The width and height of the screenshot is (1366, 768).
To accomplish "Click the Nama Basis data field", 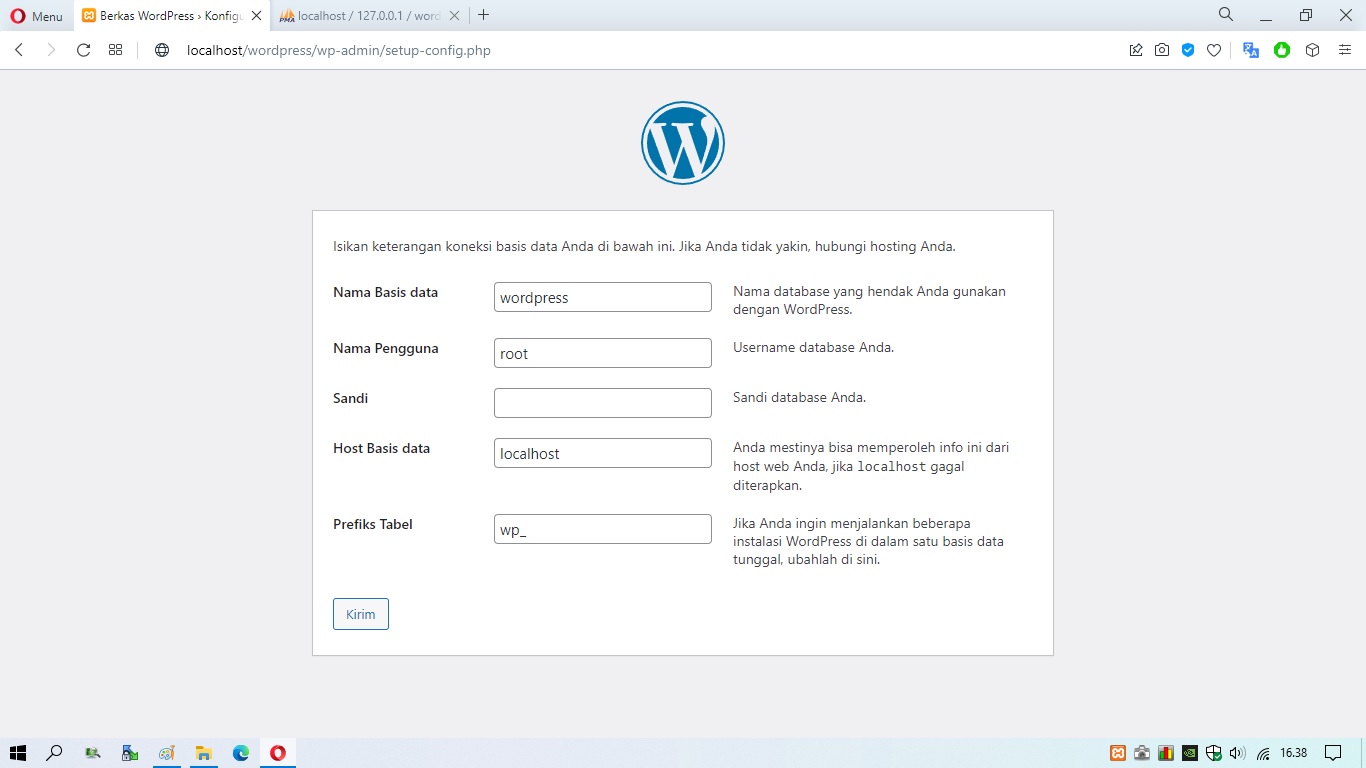I will pyautogui.click(x=603, y=297).
